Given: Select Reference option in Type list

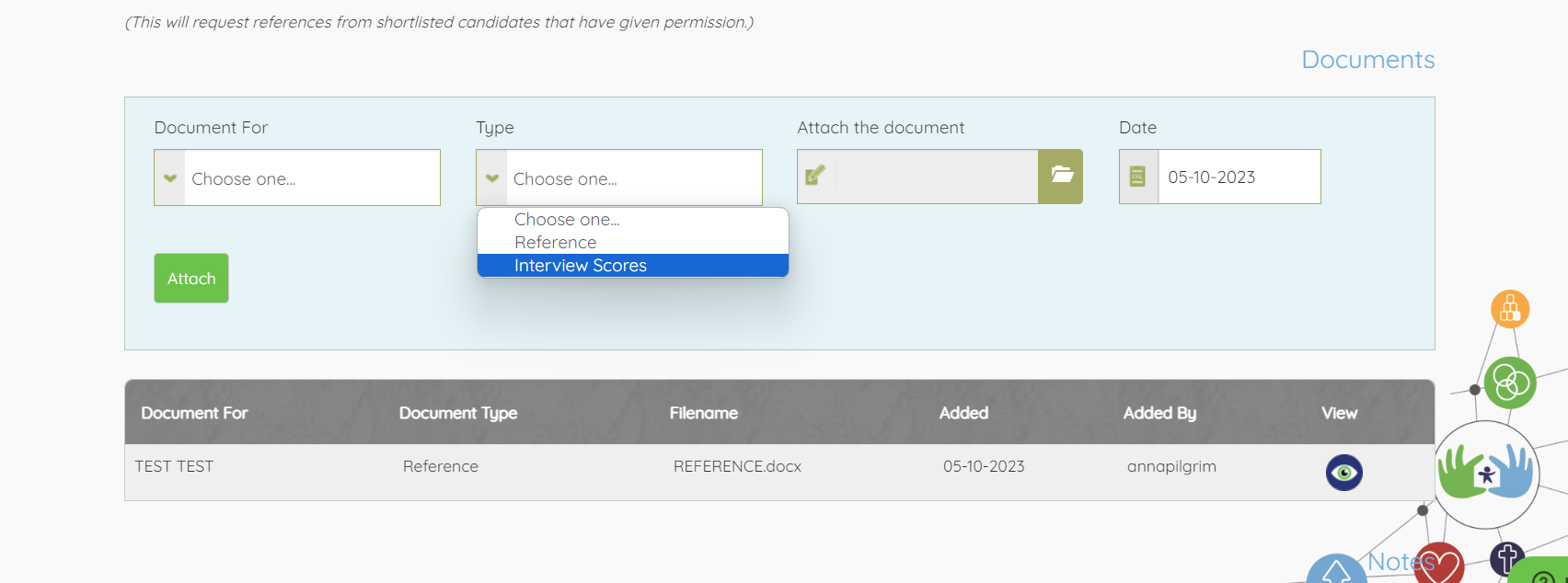Looking at the screenshot, I should click(x=556, y=243).
